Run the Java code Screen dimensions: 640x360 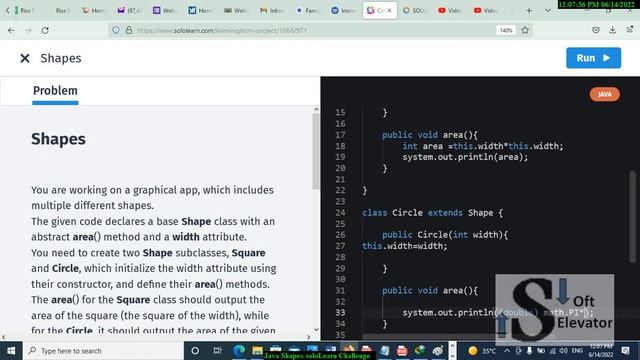593,58
